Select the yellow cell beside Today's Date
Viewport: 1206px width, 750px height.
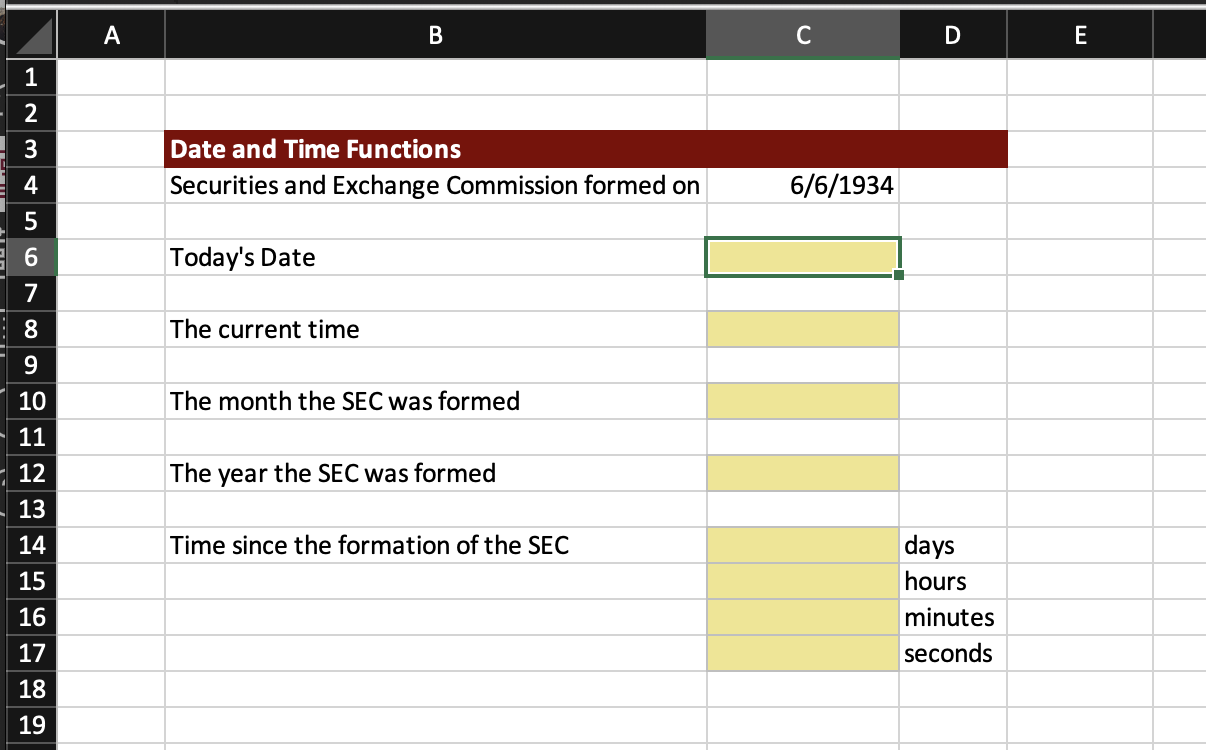pyautogui.click(x=802, y=256)
